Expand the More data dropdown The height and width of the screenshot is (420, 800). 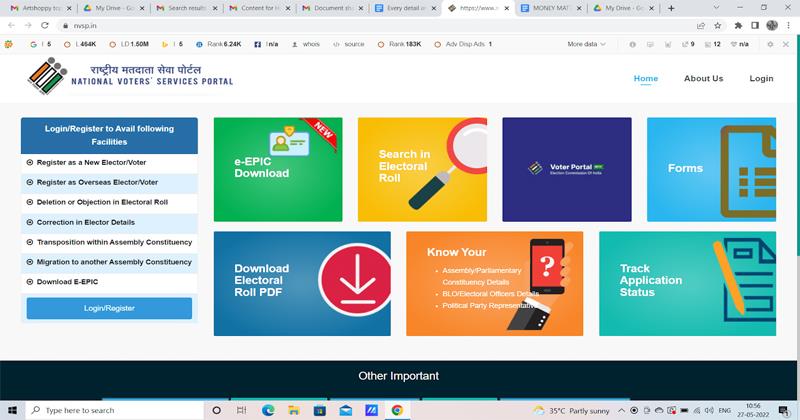587,44
